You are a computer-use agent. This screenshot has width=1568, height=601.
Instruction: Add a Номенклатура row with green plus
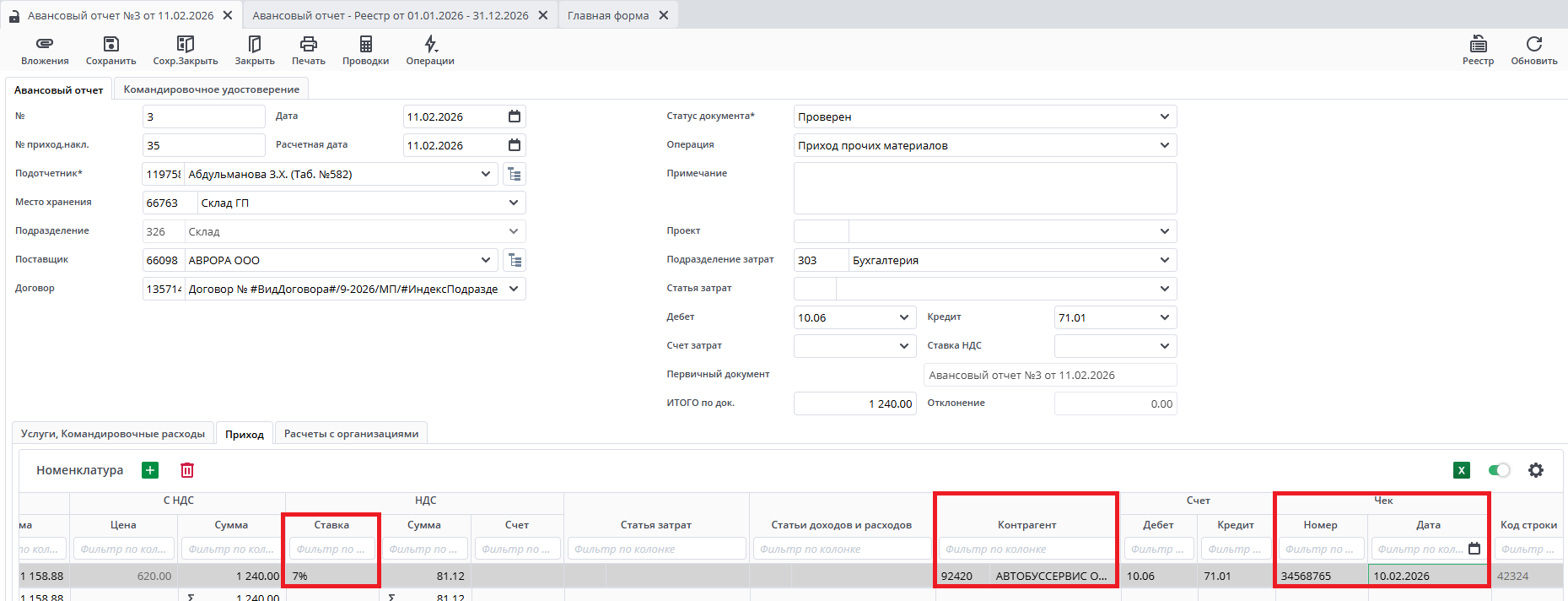point(150,470)
